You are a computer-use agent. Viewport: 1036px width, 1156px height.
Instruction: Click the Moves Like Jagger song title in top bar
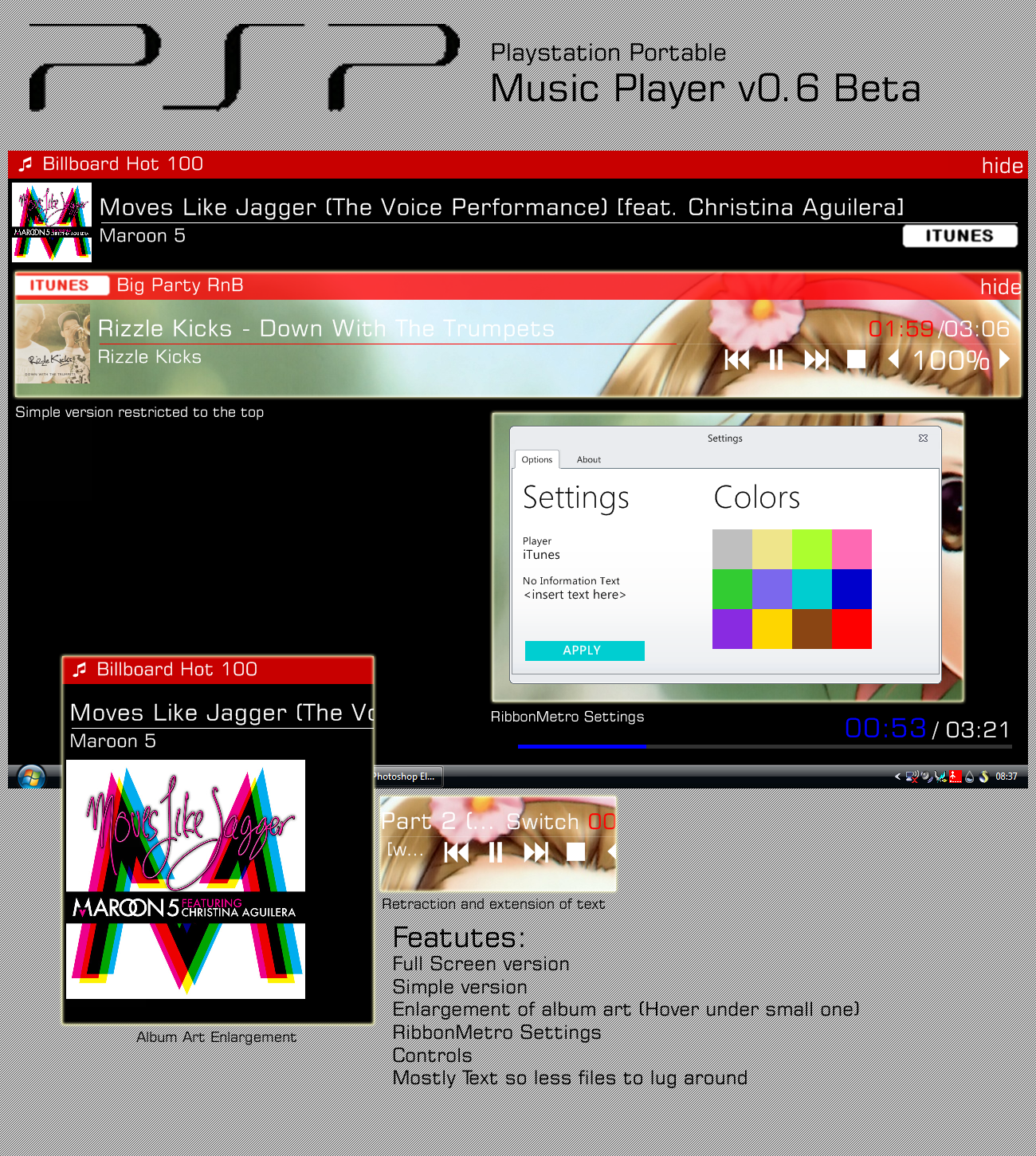502,207
